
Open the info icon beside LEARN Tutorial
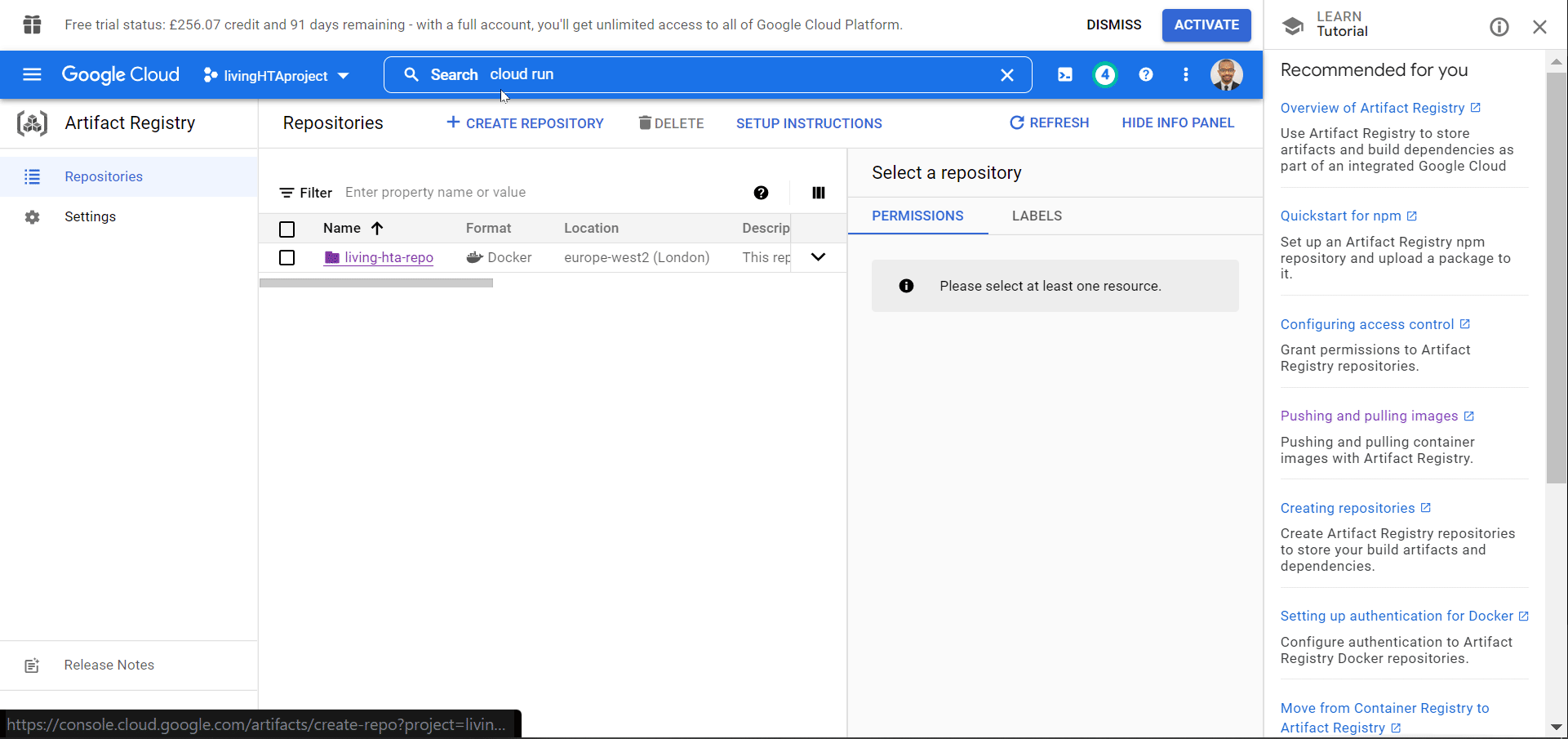click(1499, 27)
